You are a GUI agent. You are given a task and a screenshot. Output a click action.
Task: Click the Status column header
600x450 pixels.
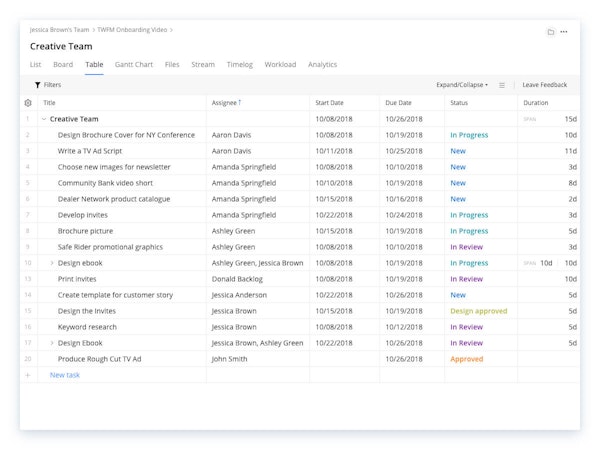pos(459,103)
